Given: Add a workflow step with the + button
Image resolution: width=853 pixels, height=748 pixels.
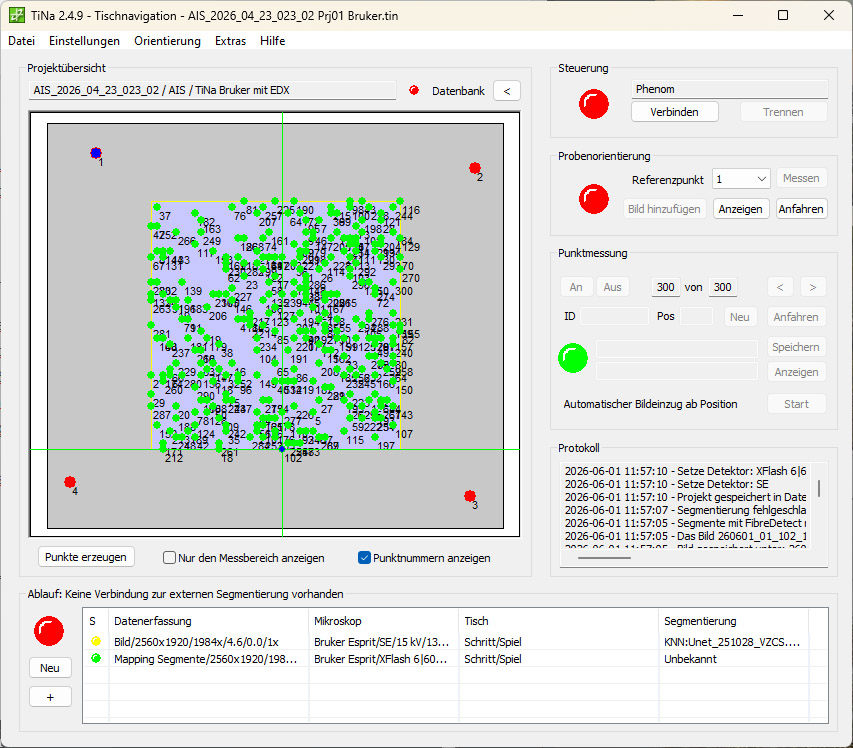Looking at the screenshot, I should [x=50, y=697].
